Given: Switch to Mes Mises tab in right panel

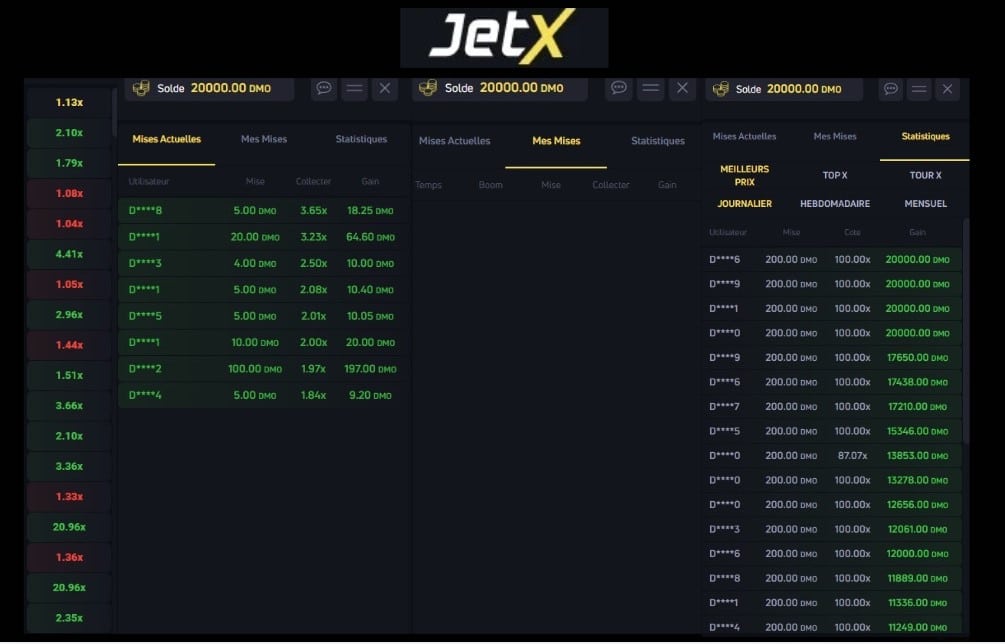Looking at the screenshot, I should (x=835, y=136).
